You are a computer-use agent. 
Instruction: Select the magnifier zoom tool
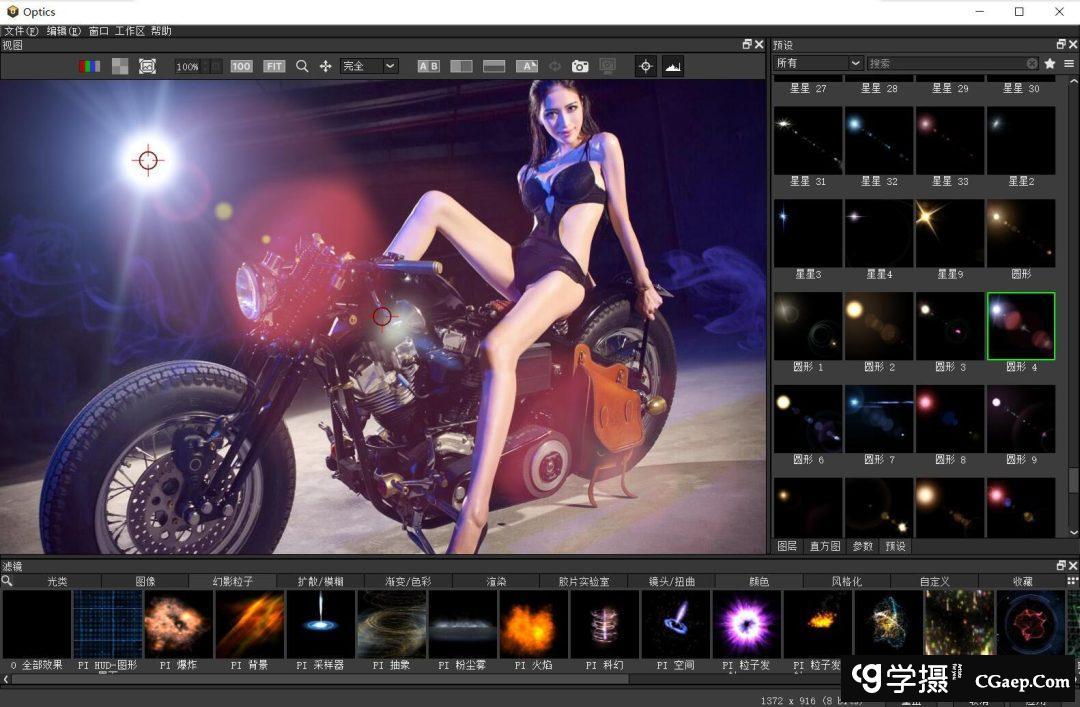tap(302, 66)
